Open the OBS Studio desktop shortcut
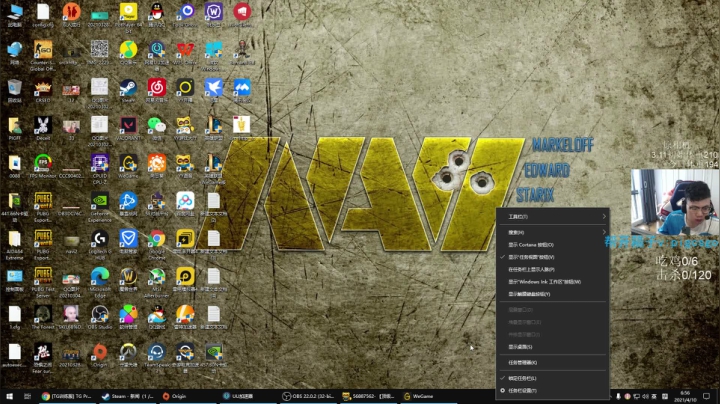This screenshot has height=404, width=720. (100, 318)
